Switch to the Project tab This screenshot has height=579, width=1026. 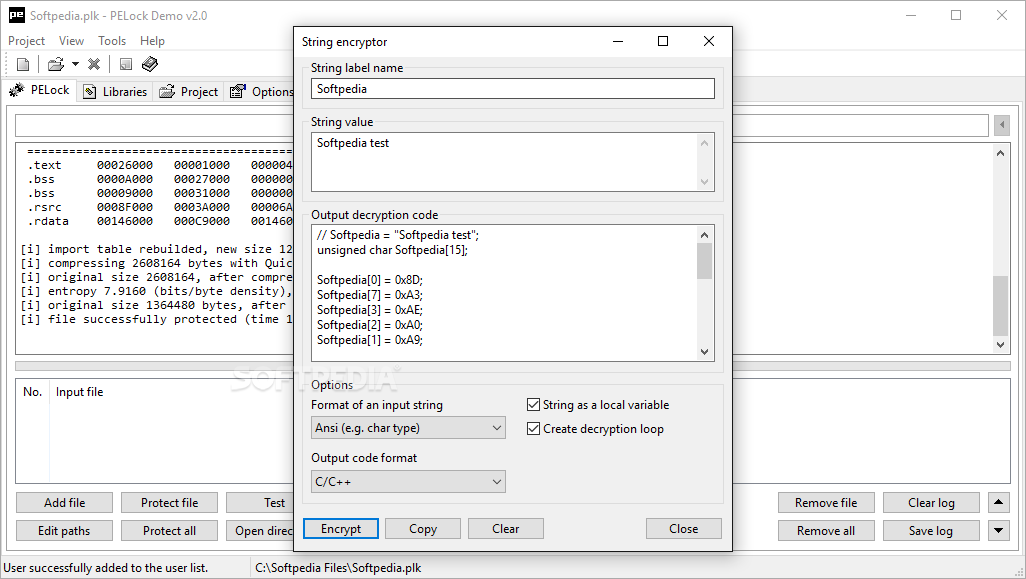click(x=188, y=92)
